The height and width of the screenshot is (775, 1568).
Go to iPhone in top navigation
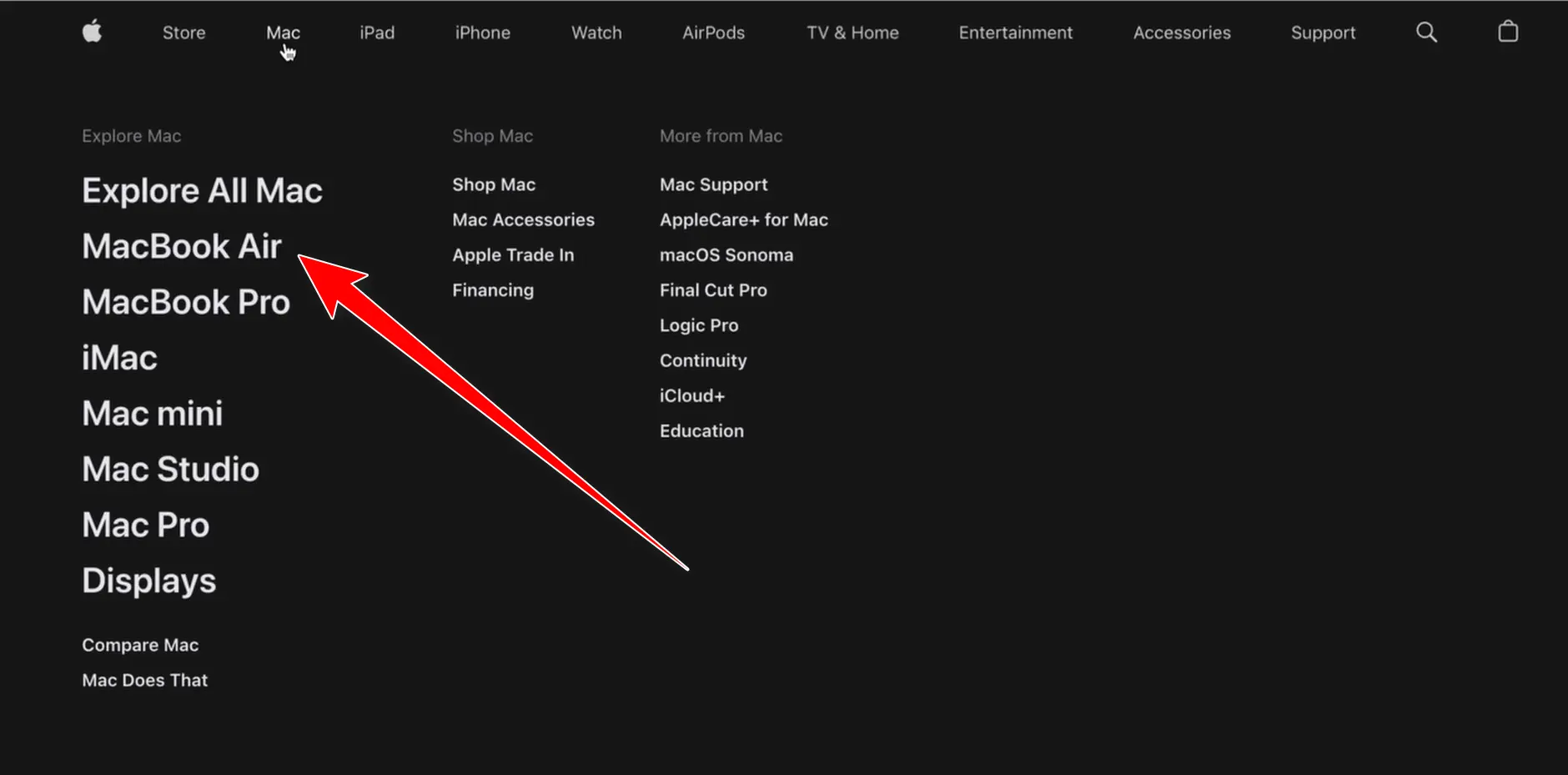[x=482, y=33]
